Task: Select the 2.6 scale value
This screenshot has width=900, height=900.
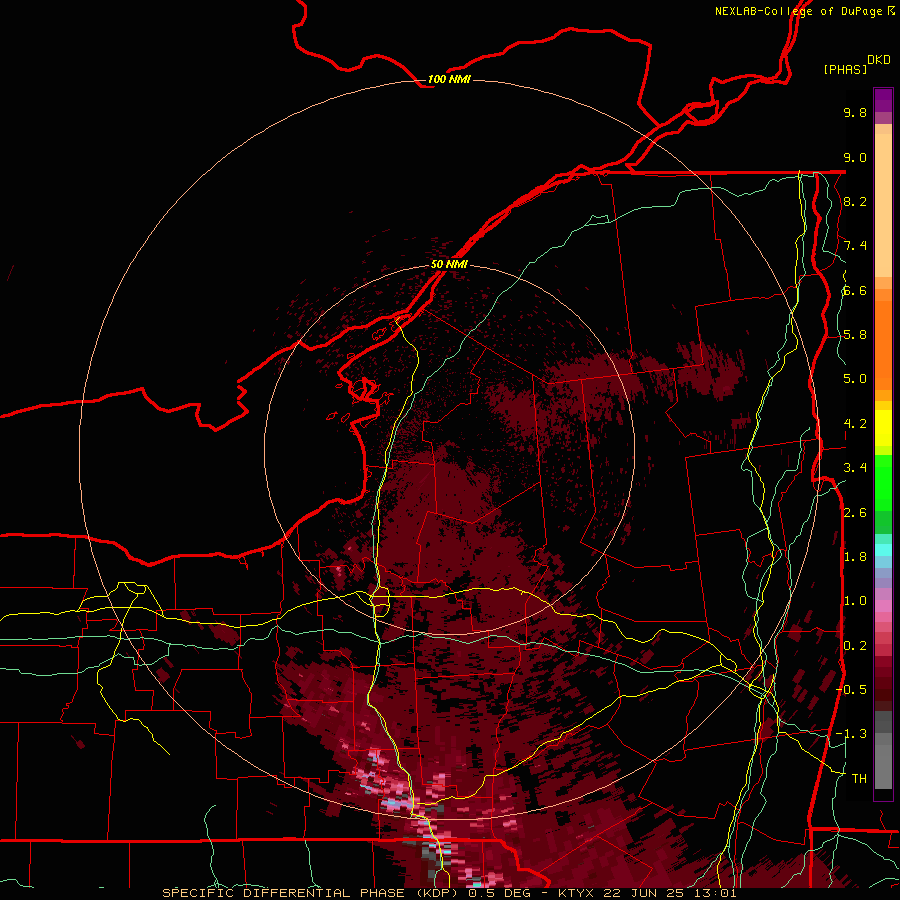Action: coord(855,513)
